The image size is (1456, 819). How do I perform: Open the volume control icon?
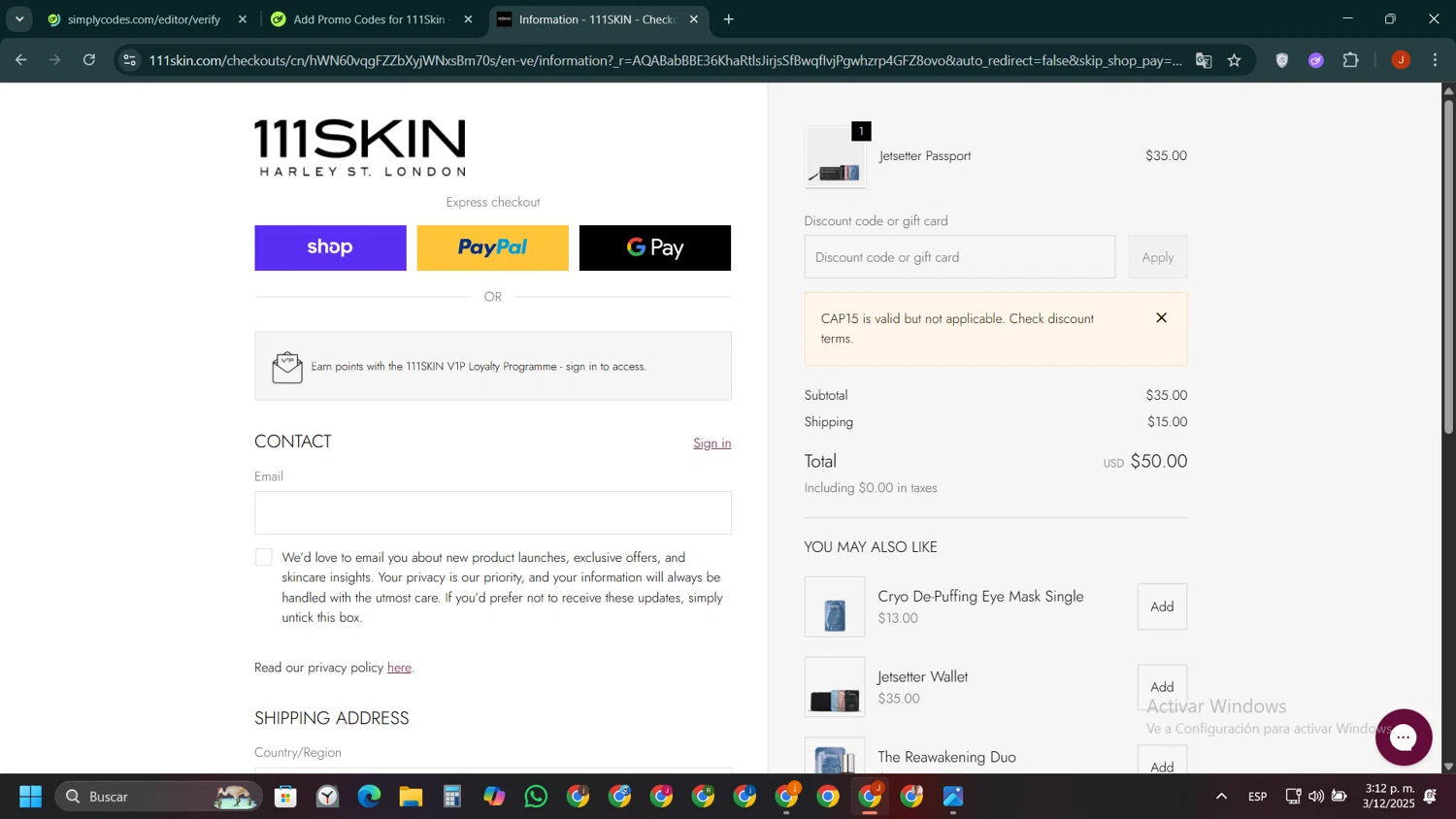[x=1316, y=797]
